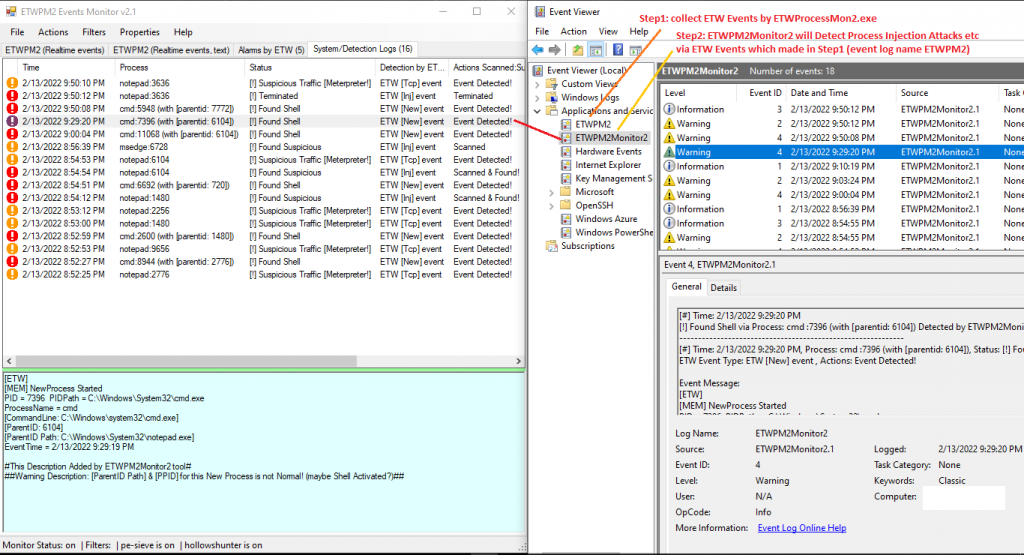Click the Back arrow in Event Viewer toolbar
Screen dimensions: 1024x555
tap(538, 50)
